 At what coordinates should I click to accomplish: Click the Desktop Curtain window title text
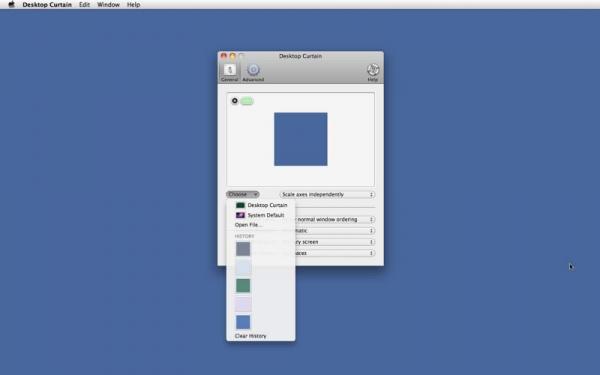pyautogui.click(x=300, y=56)
